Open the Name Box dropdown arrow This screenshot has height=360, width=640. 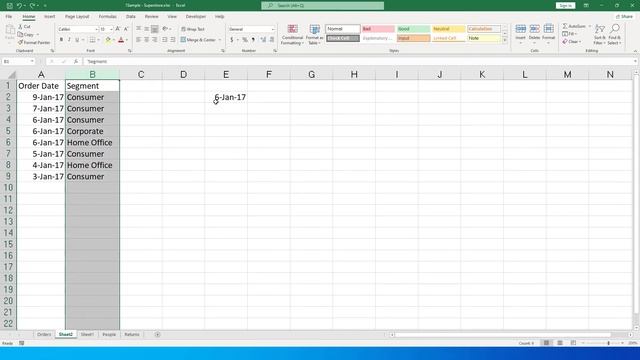click(x=32, y=61)
